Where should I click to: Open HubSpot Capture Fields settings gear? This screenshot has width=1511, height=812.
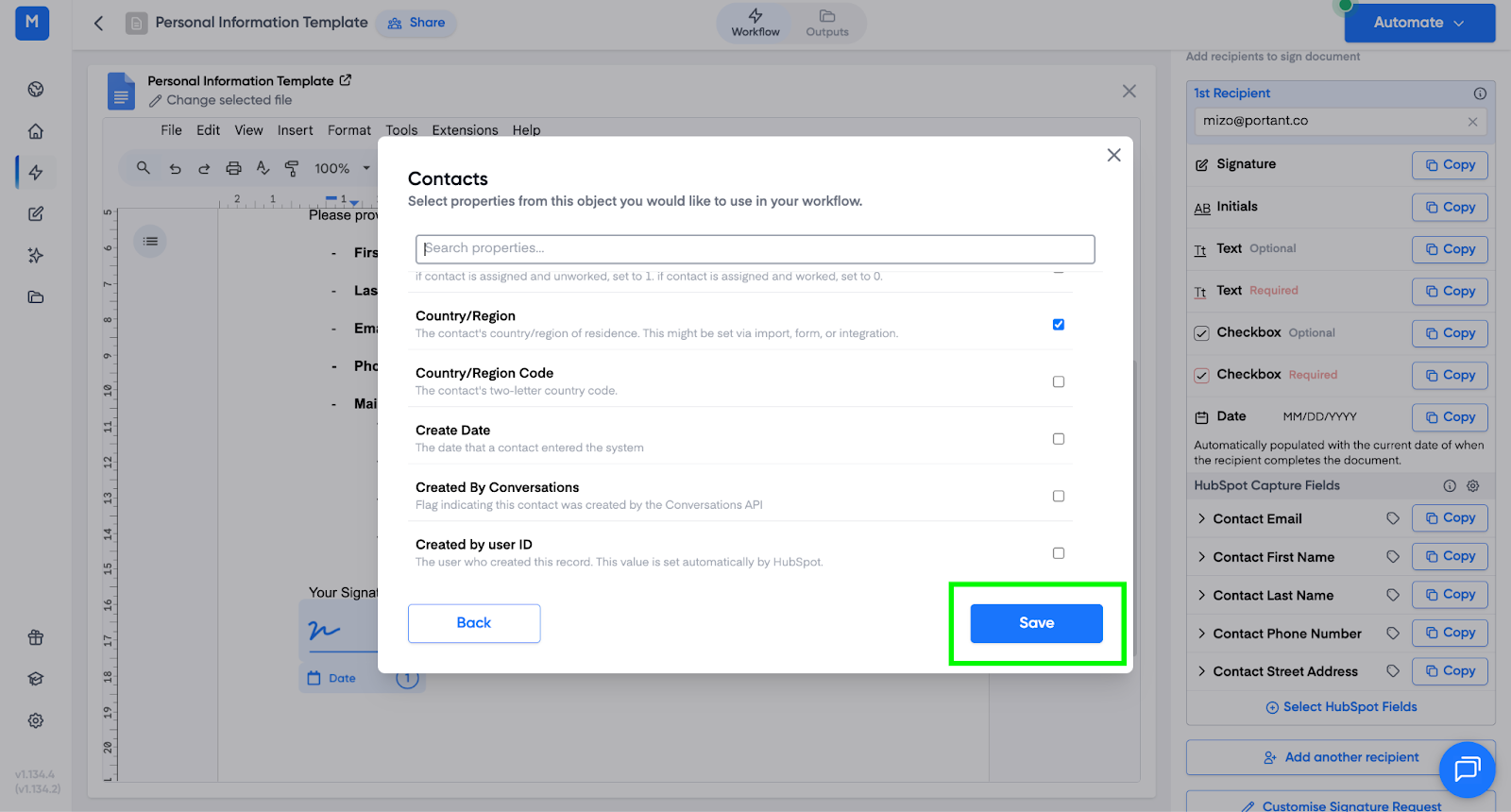[1473, 486]
